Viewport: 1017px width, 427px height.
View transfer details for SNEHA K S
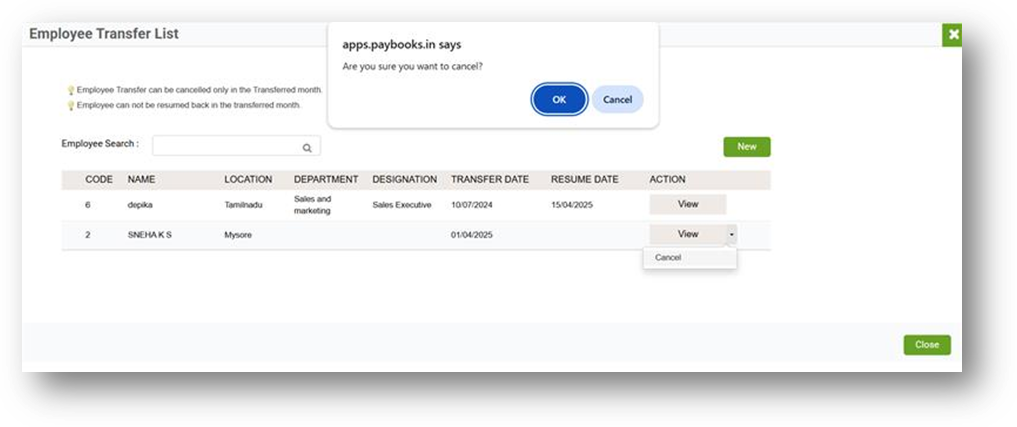click(x=688, y=234)
